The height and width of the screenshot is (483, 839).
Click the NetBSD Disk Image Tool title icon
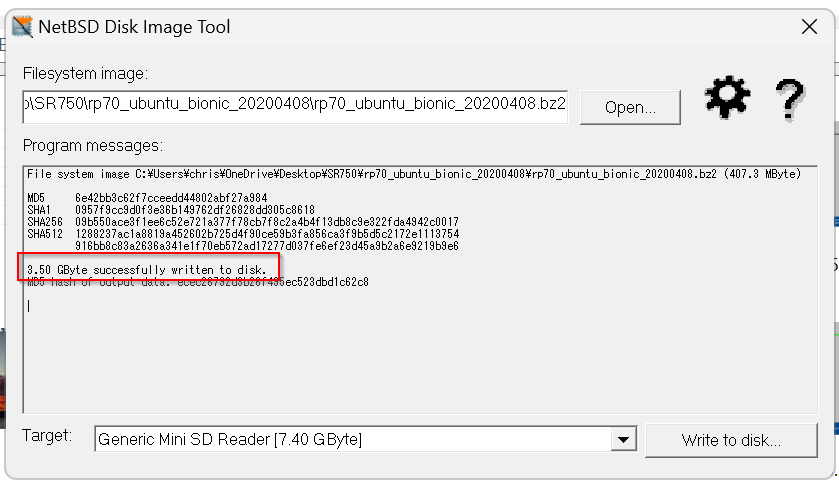pos(22,27)
